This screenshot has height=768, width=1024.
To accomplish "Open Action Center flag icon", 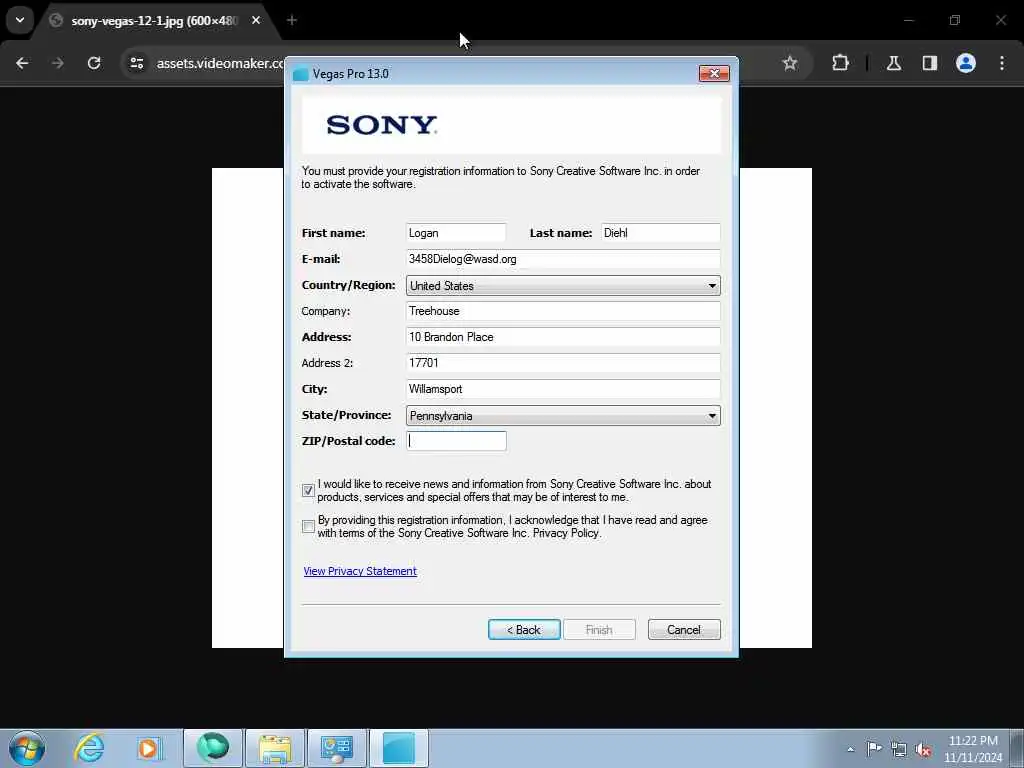I will (x=874, y=748).
